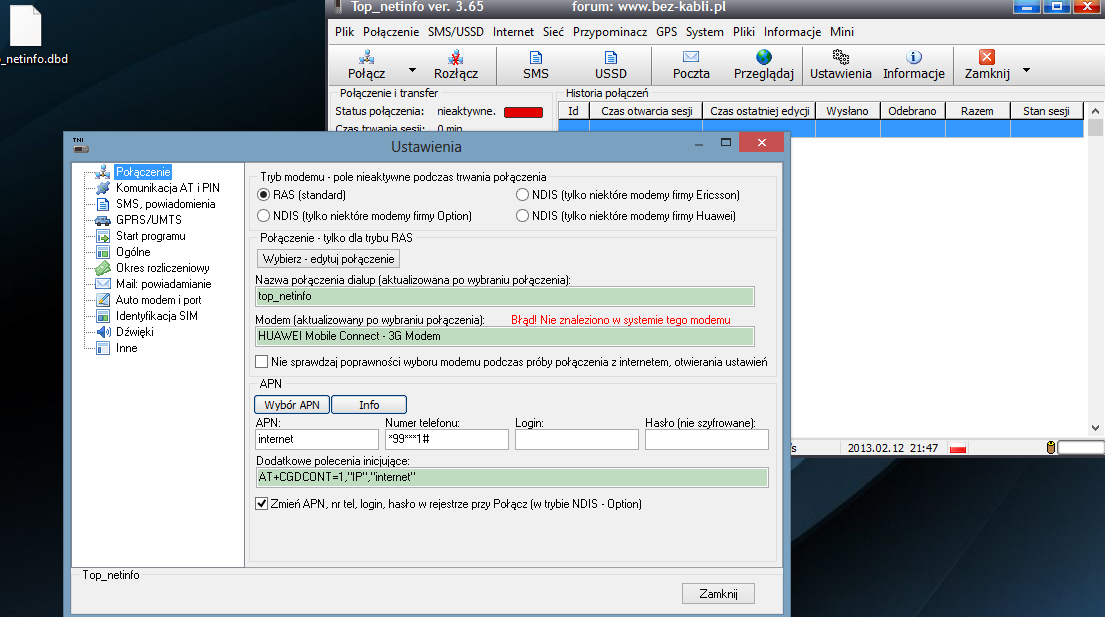The height and width of the screenshot is (617, 1105).
Task: Open the SMS toolbar icon
Action: click(536, 65)
